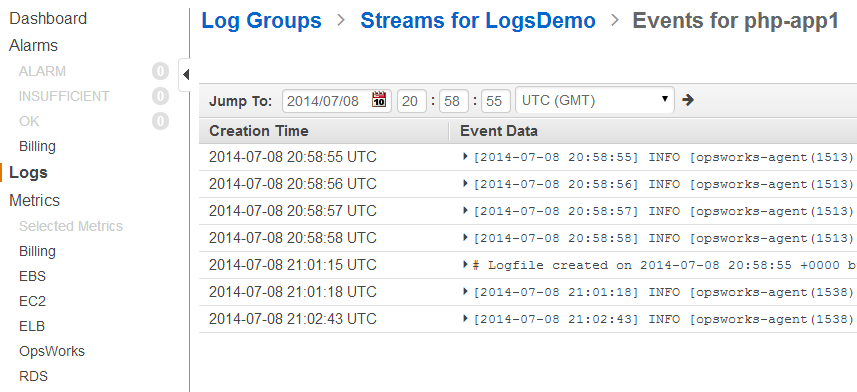
Task: Click the minute field showing 58
Action: tap(454, 101)
